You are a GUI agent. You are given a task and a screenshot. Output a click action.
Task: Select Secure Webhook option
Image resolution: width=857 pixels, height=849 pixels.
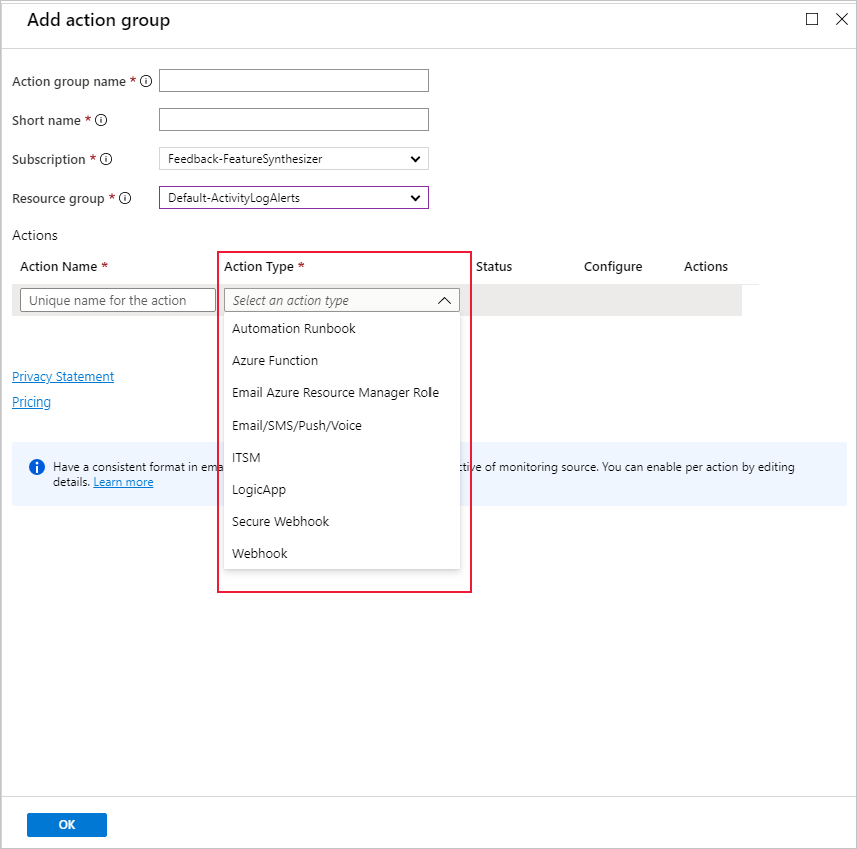pos(280,521)
